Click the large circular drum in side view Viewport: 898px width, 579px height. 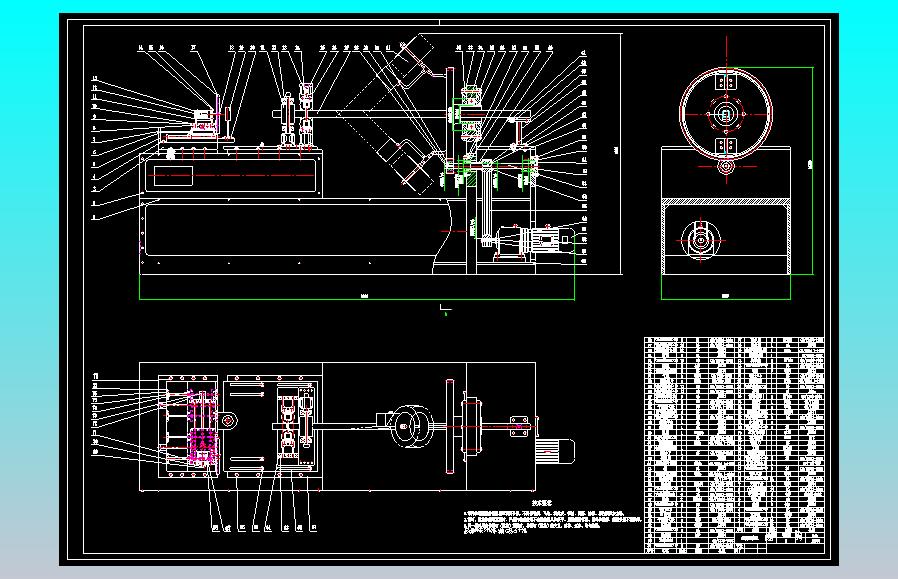(726, 113)
